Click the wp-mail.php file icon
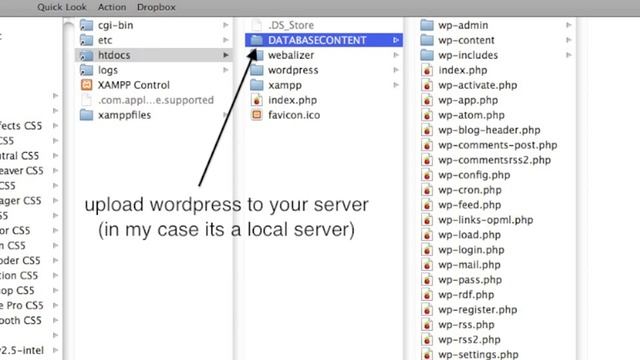 click(427, 265)
